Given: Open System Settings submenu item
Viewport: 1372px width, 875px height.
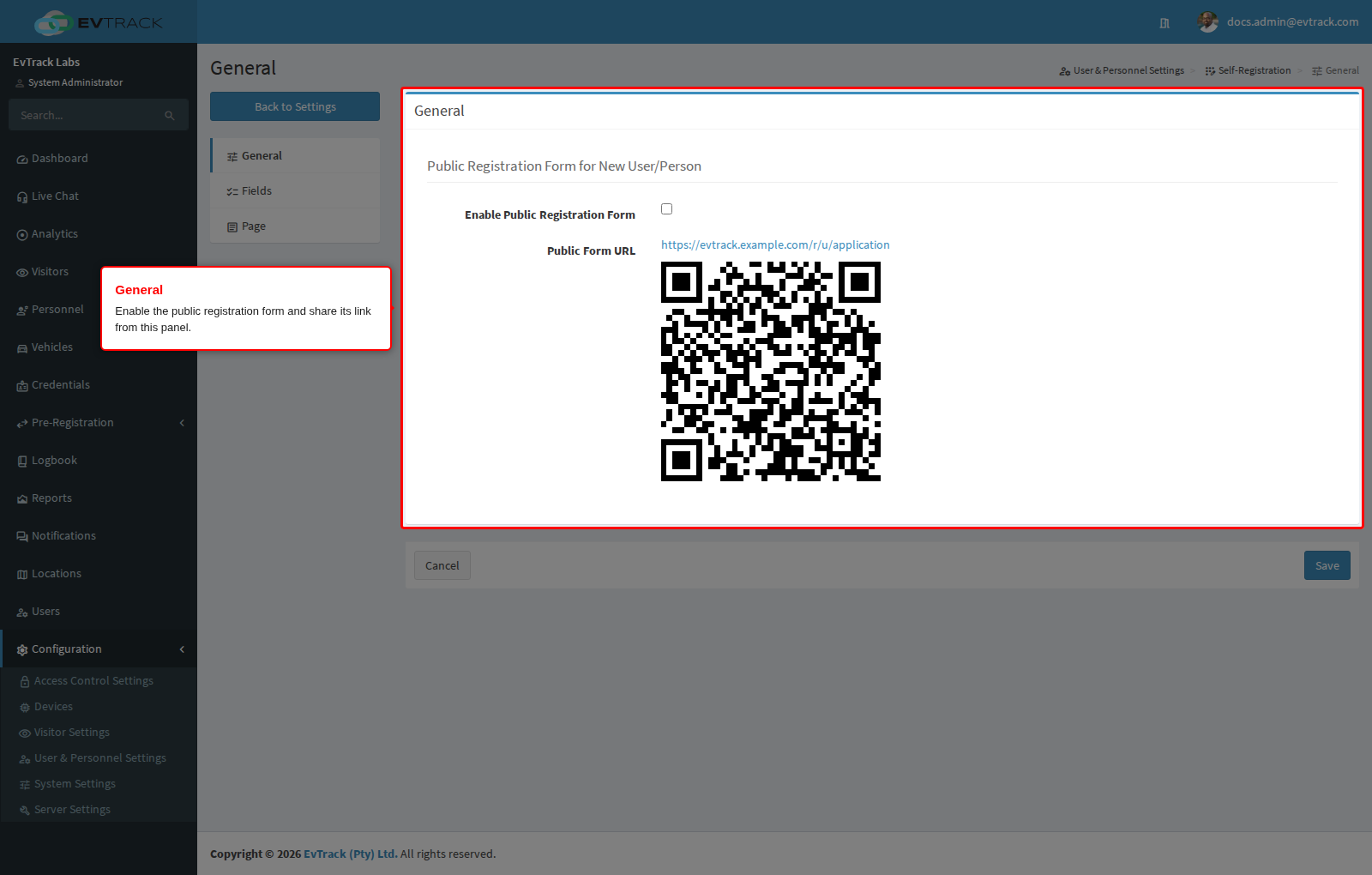Looking at the screenshot, I should (x=99, y=784).
